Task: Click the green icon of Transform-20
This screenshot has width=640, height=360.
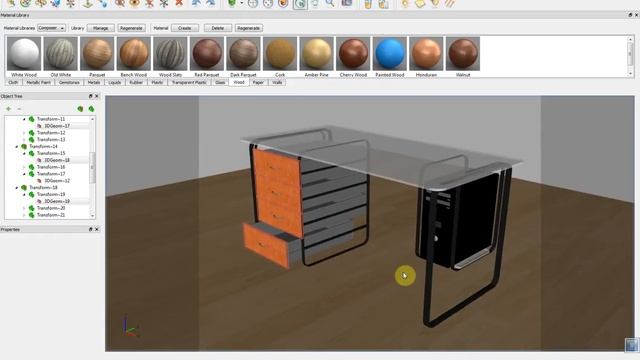Action: pos(31,208)
